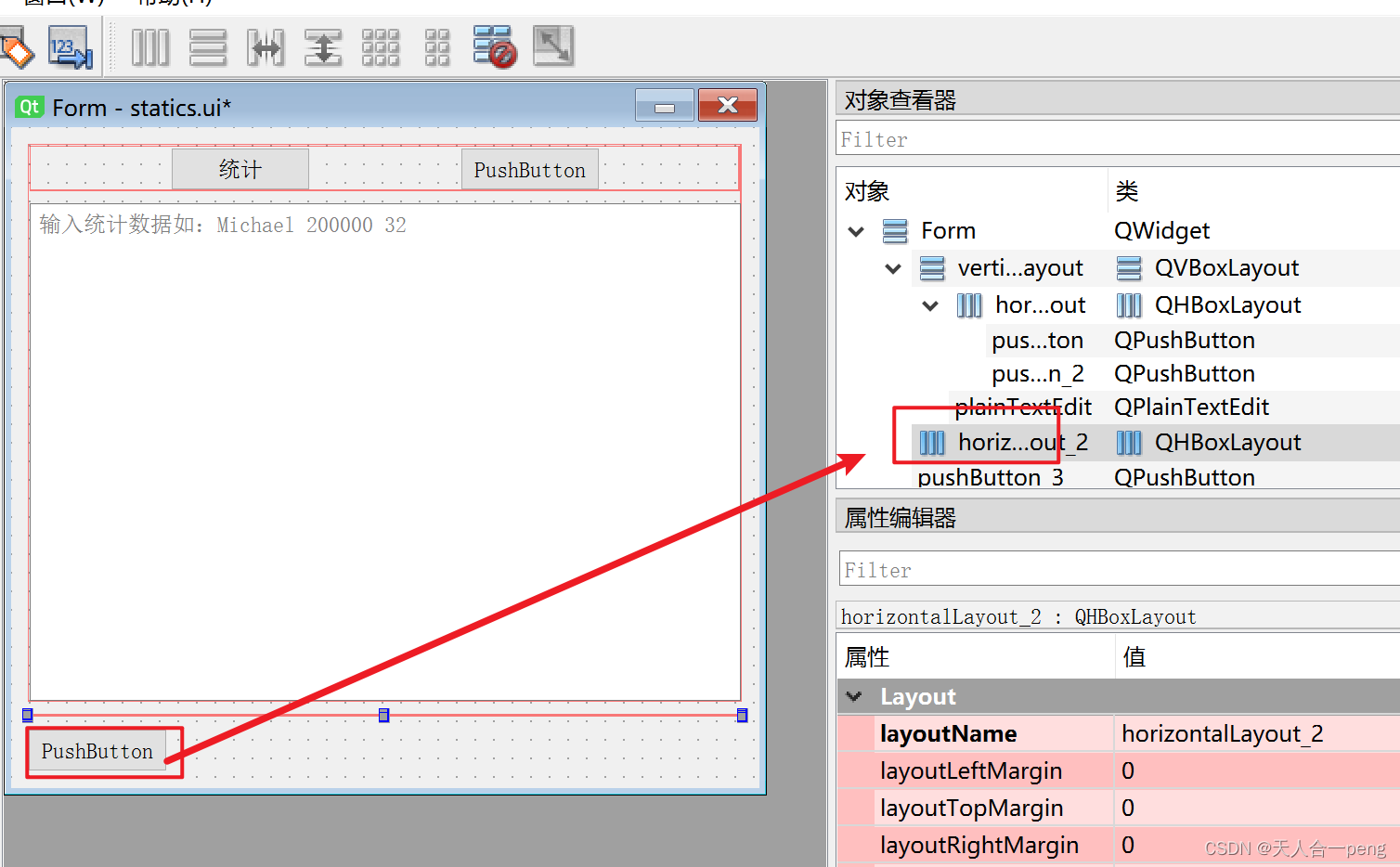Click the 统计 button in the form
Screen dimensions: 1400x867
[240, 169]
